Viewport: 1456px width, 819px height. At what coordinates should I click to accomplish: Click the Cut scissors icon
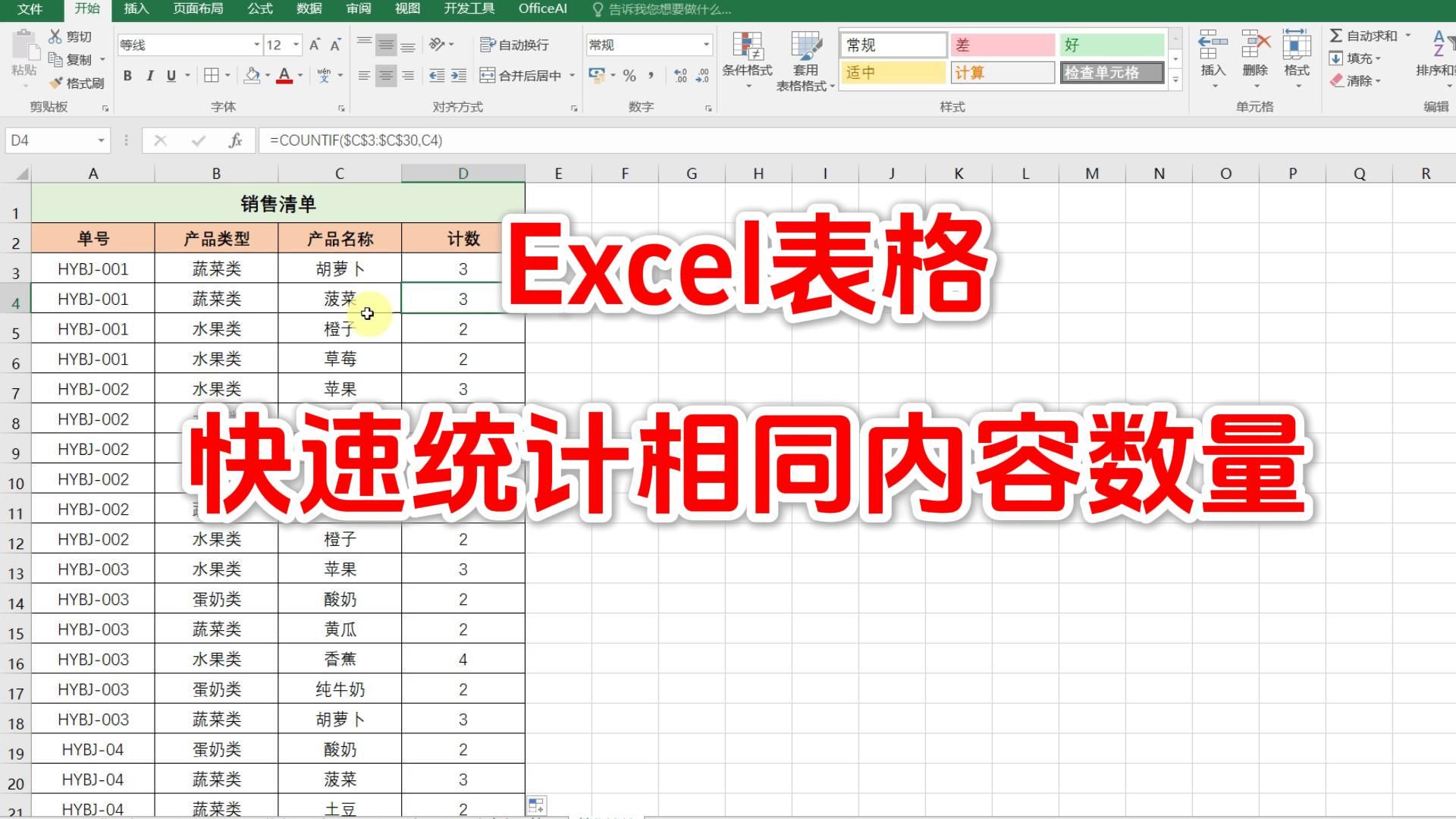click(x=55, y=36)
